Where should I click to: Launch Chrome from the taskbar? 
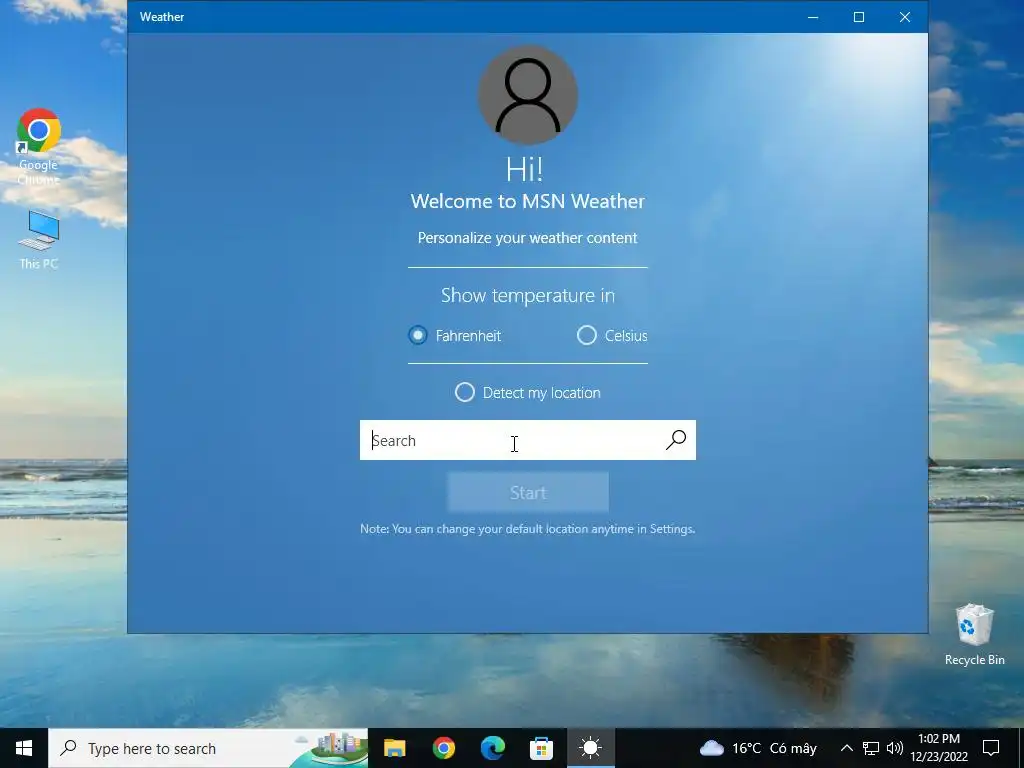click(443, 748)
